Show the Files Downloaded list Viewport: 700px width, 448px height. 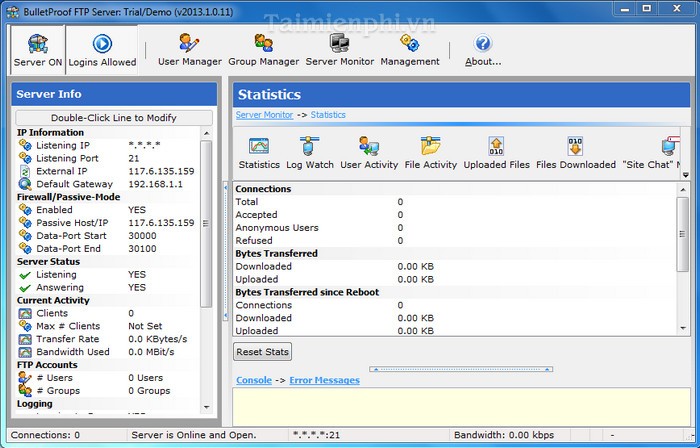coord(576,153)
